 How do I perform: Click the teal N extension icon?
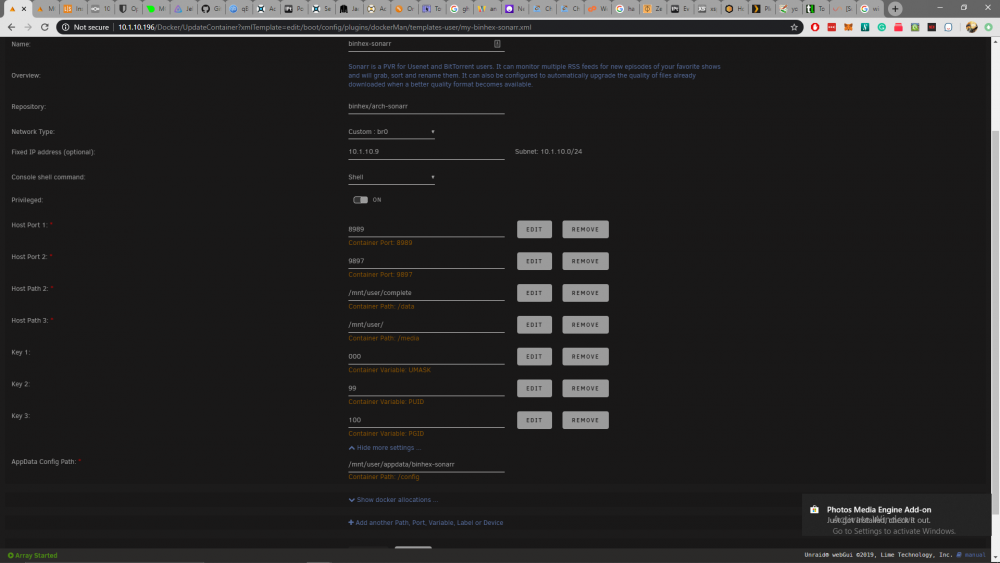[x=865, y=27]
